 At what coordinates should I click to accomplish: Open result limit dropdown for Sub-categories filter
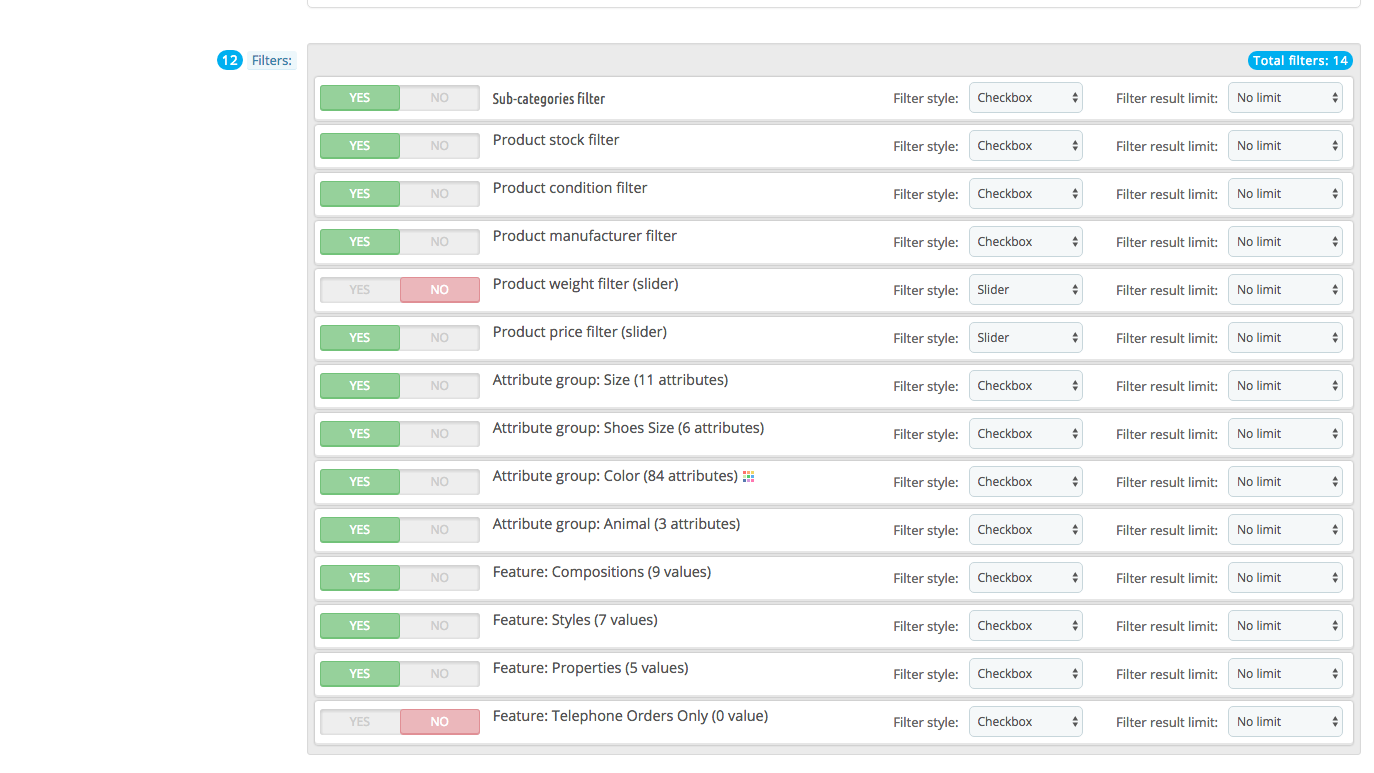tap(1285, 98)
